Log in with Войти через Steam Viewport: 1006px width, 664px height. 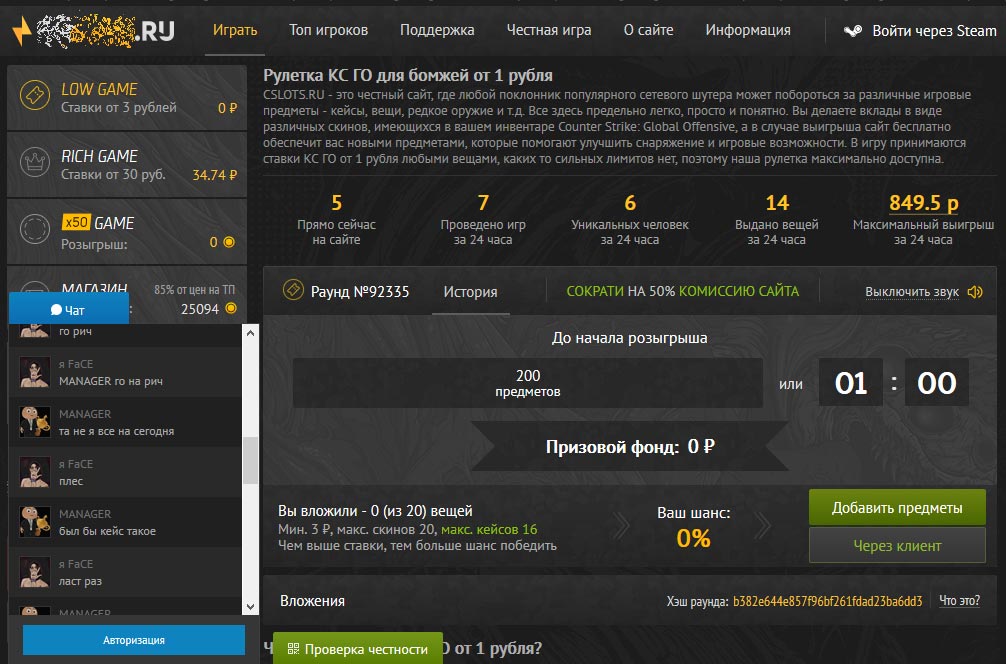920,30
